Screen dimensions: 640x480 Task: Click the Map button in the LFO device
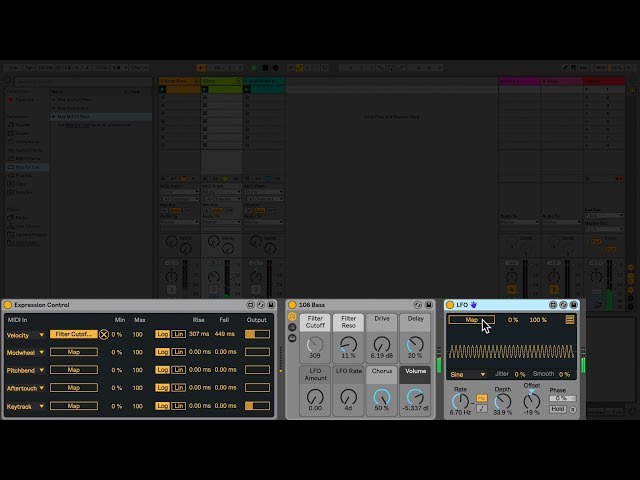(471, 320)
